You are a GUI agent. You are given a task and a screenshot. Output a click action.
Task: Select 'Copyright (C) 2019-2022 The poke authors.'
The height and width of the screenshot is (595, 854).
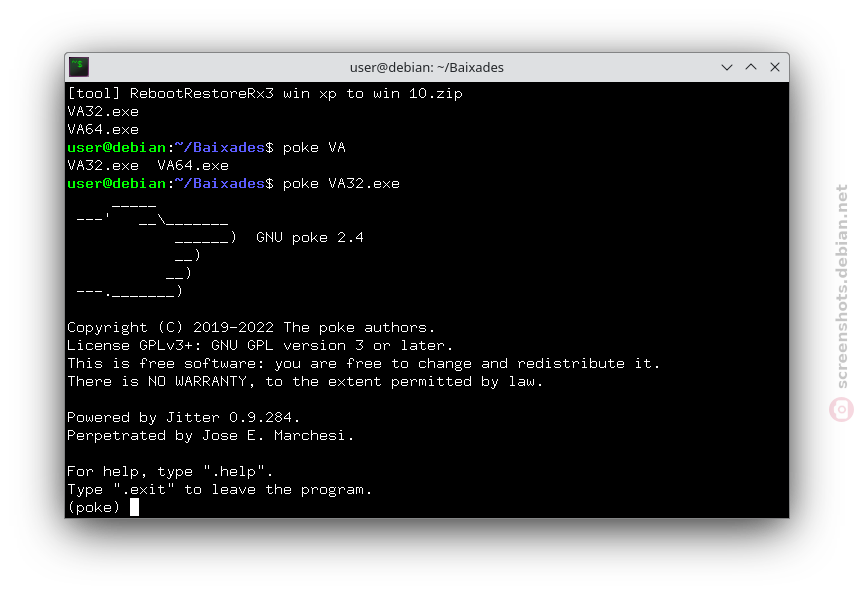[251, 327]
